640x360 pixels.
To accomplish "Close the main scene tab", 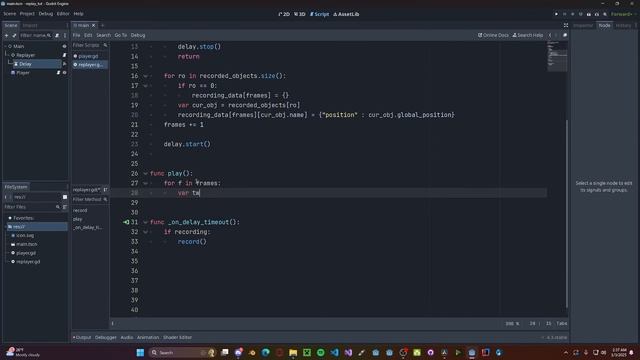I will coord(93,25).
